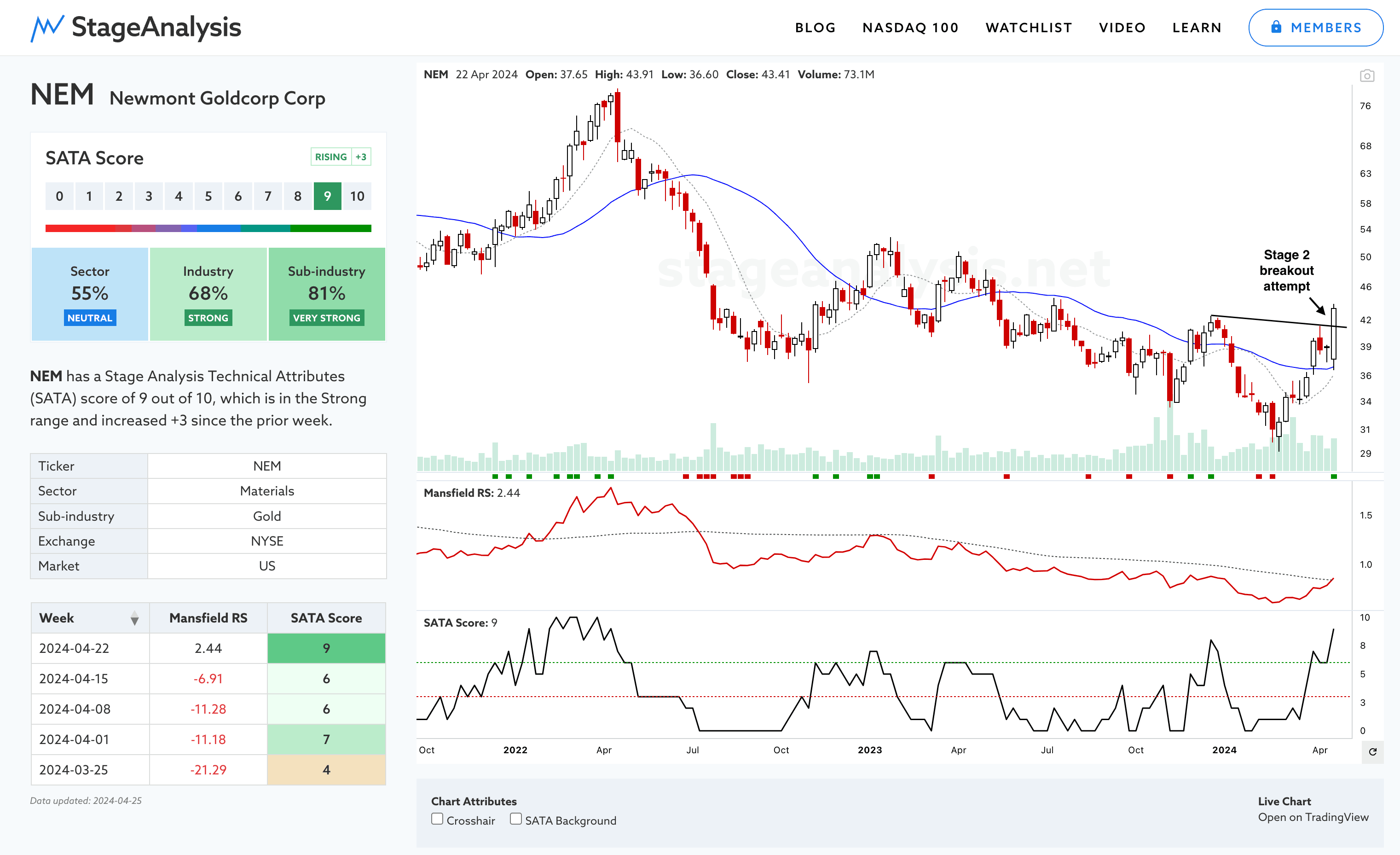
Task: Click SATA Score cell 7
Action: pyautogui.click(x=326, y=739)
